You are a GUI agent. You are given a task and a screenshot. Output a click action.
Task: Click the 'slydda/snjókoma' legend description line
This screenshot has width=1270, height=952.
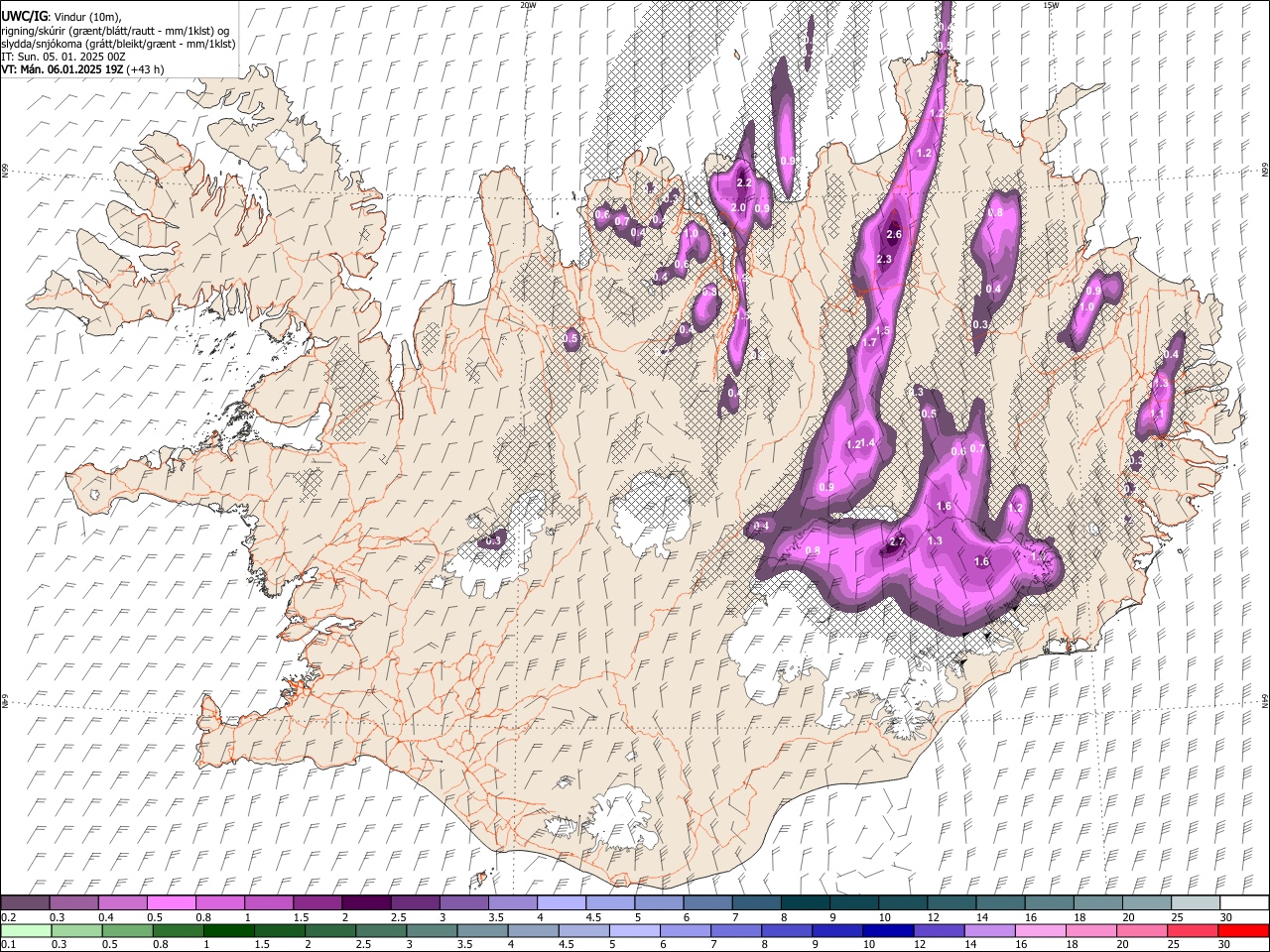[x=118, y=44]
